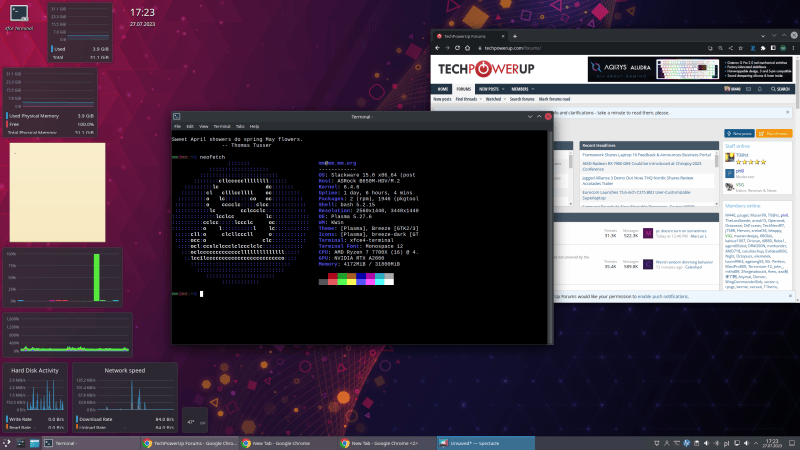Screen dimensions: 800x450
Task: Open staff member phill's profile
Action: click(x=740, y=171)
